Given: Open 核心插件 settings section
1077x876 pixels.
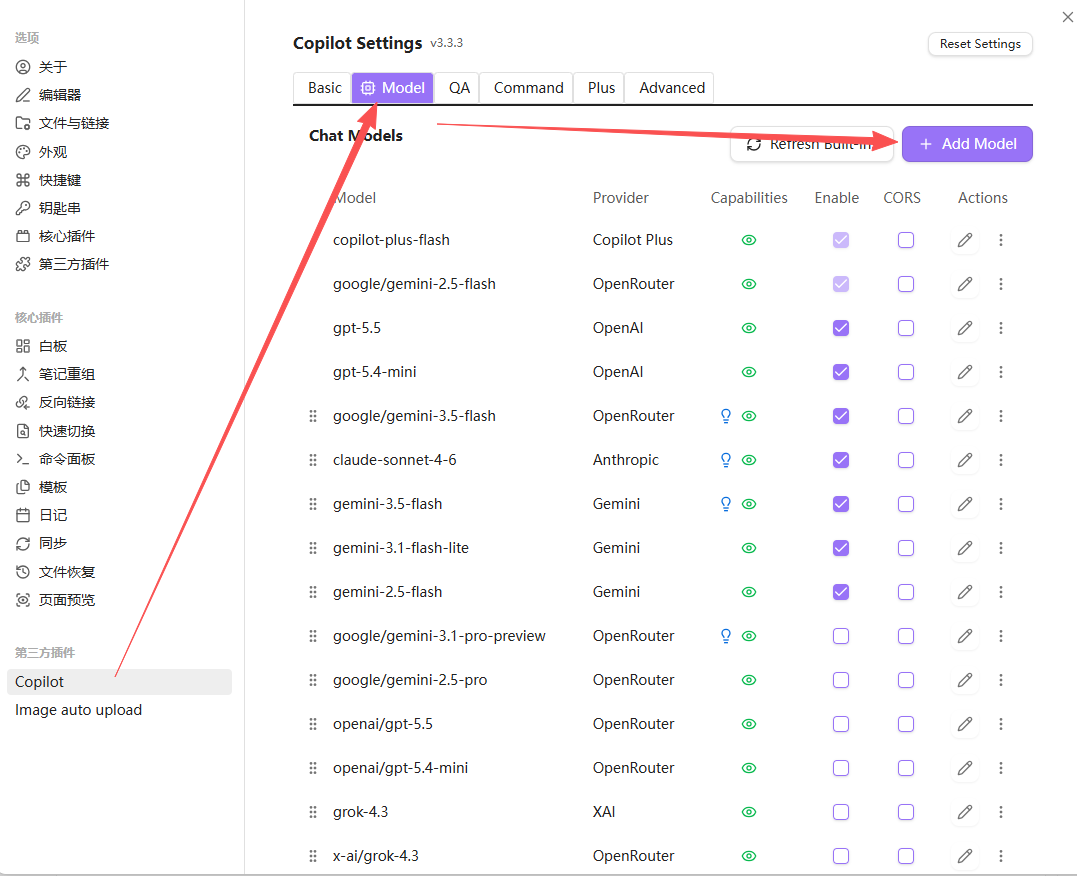Looking at the screenshot, I should 67,236.
